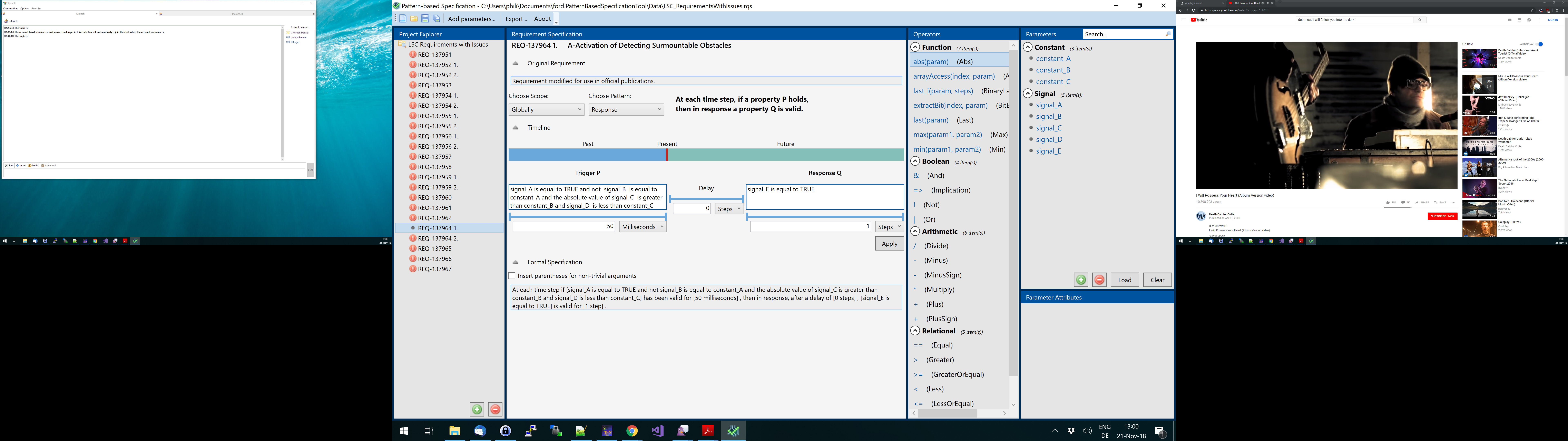Create a new file with the toolbar icon
1568x441 pixels.
[403, 19]
